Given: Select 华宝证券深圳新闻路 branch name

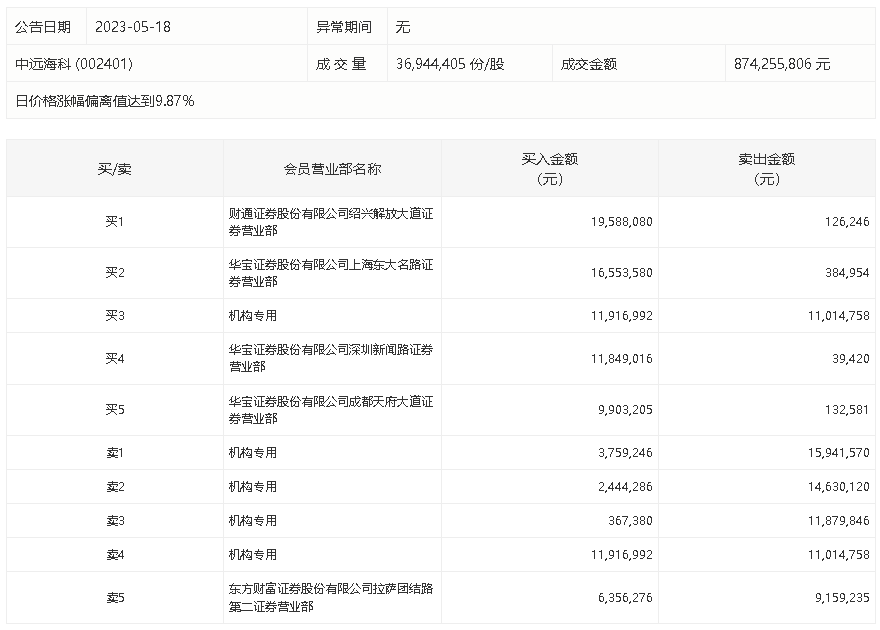Looking at the screenshot, I should tap(331, 358).
